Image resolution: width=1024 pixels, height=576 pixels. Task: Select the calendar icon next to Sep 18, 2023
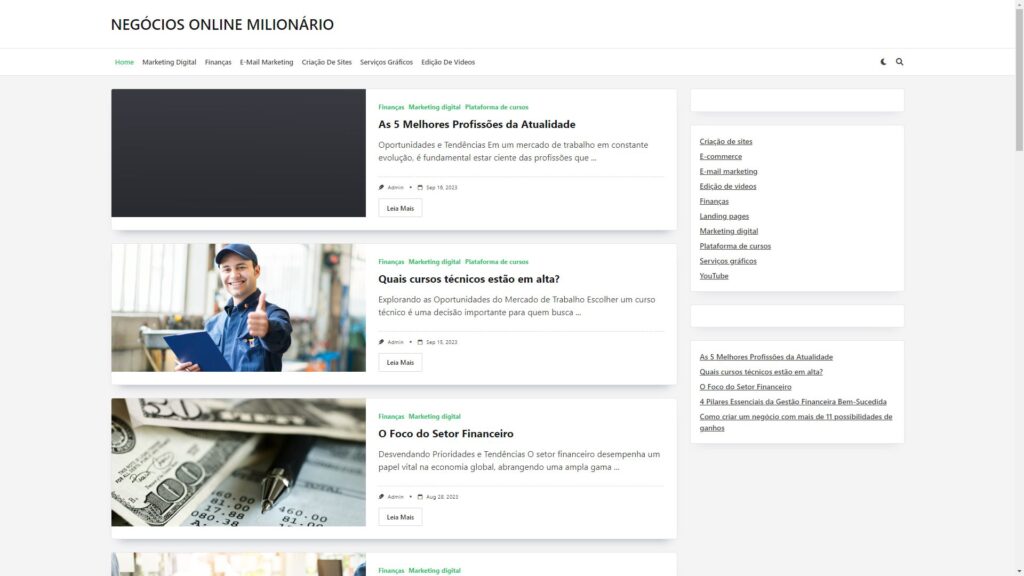(418, 186)
